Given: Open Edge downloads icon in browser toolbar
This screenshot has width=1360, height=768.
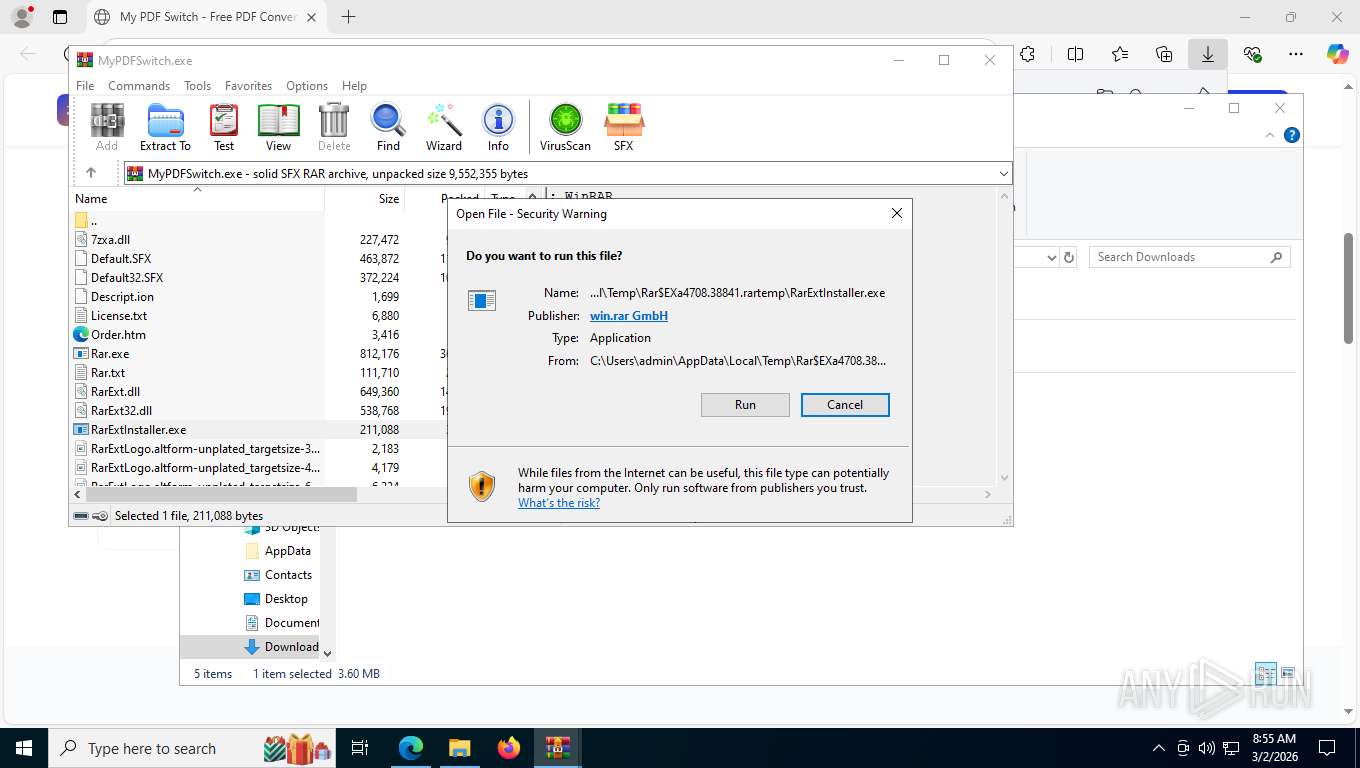Looking at the screenshot, I should [x=1208, y=54].
